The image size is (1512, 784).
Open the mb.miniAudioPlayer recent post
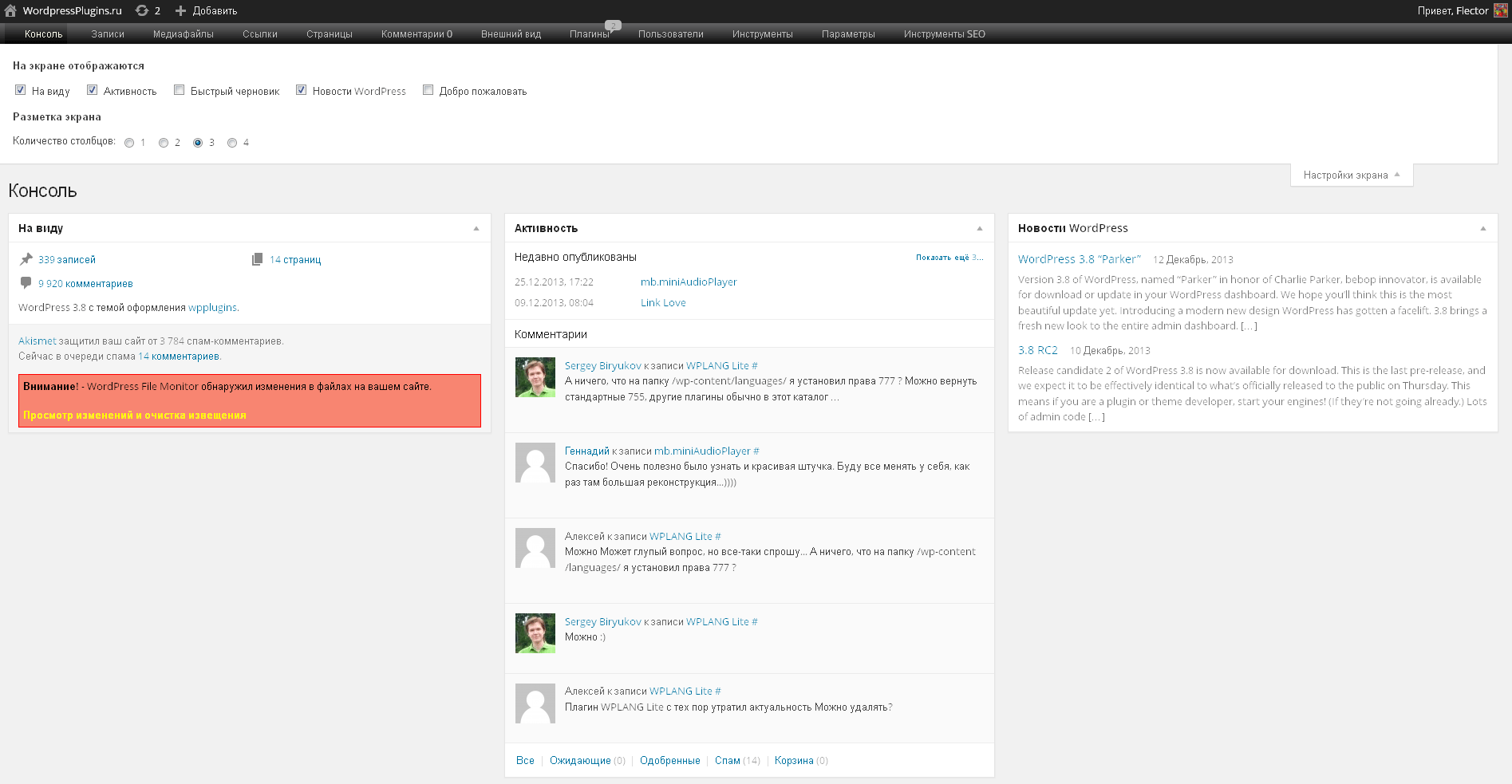coord(689,282)
